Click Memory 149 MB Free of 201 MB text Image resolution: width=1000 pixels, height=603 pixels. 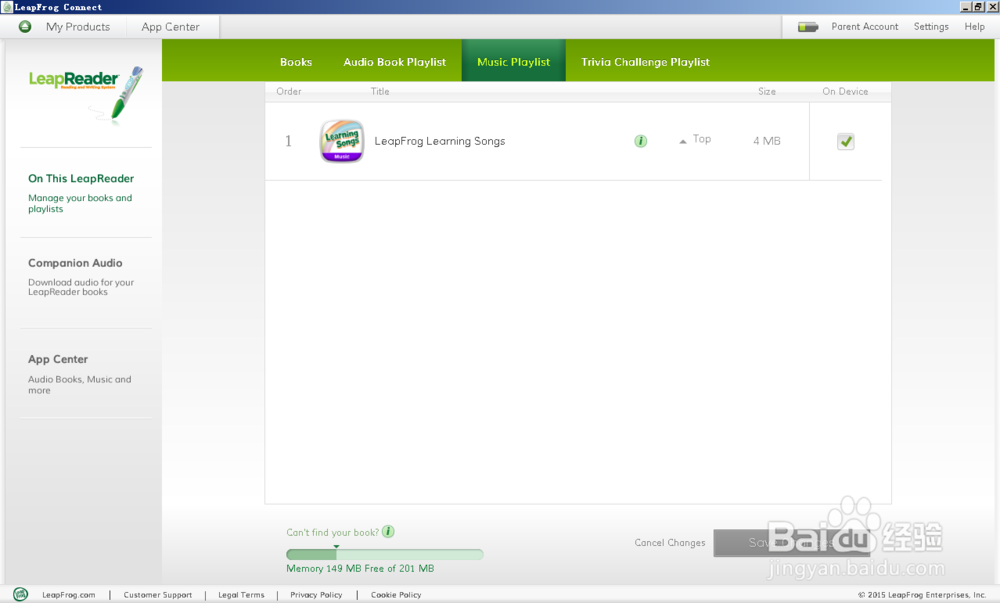pos(360,568)
